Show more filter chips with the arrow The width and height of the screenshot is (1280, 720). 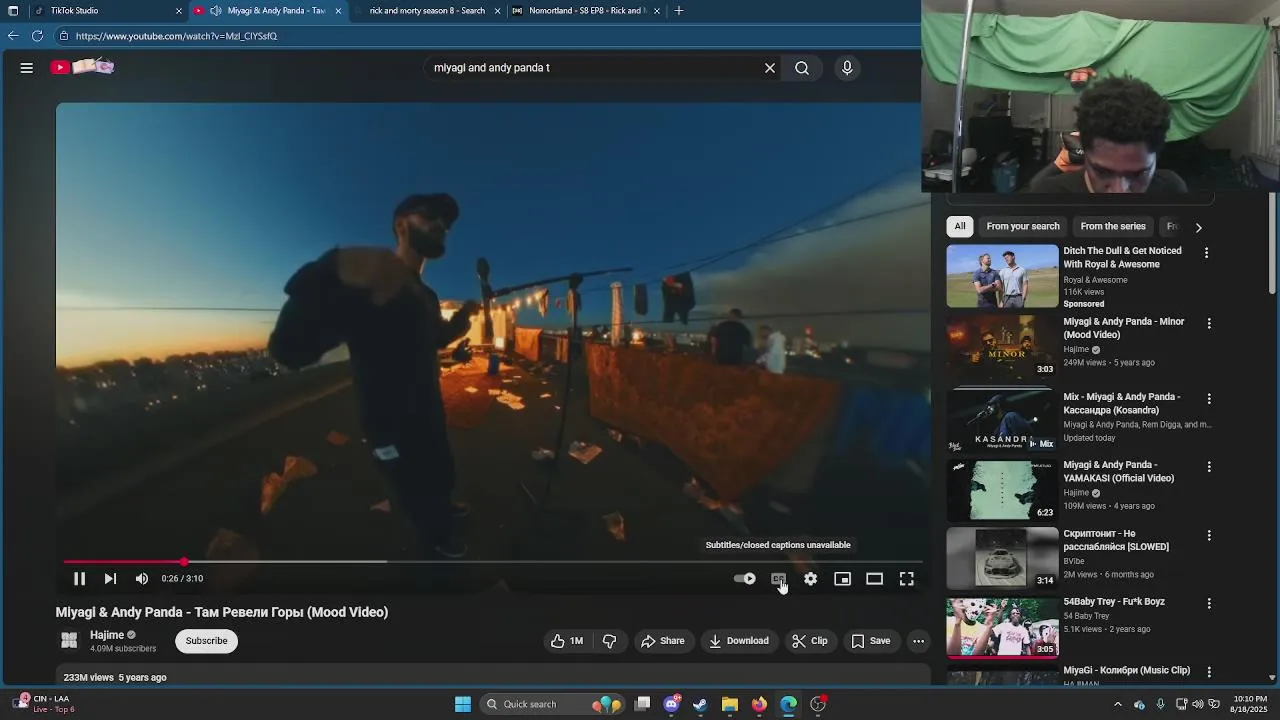(1198, 227)
